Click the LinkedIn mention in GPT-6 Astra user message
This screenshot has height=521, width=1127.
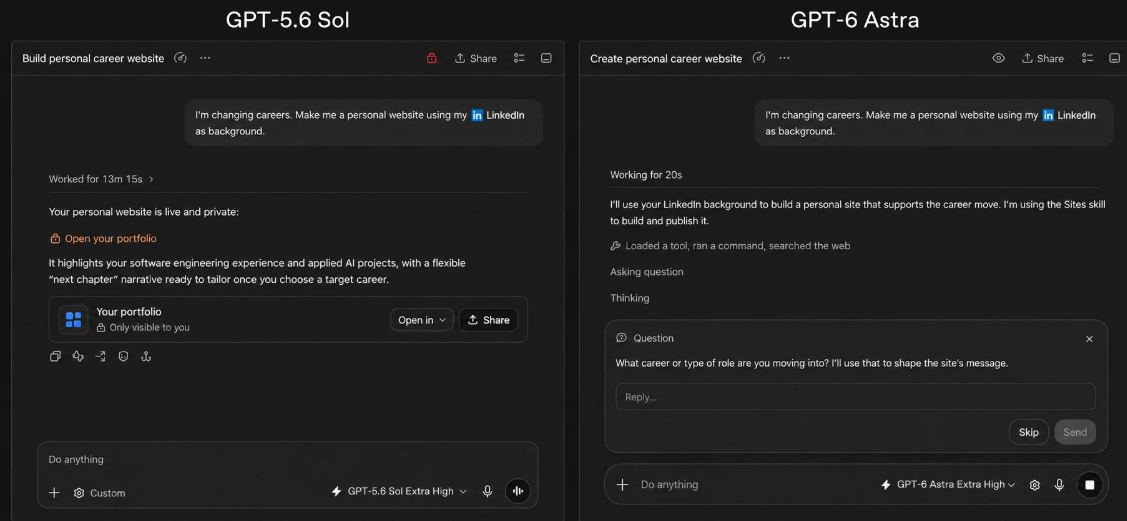point(1069,115)
